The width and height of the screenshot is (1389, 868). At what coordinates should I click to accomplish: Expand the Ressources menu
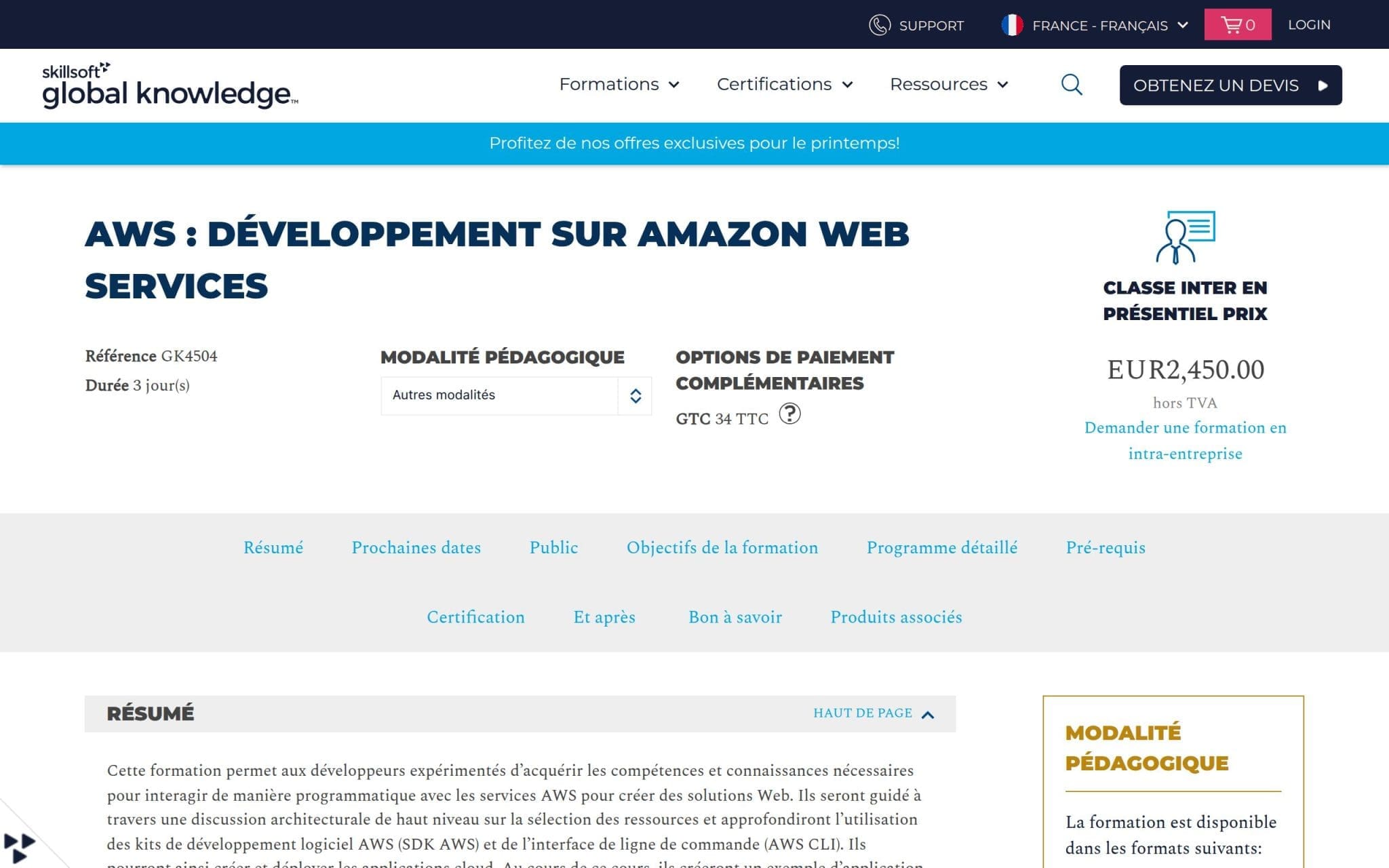pos(949,84)
